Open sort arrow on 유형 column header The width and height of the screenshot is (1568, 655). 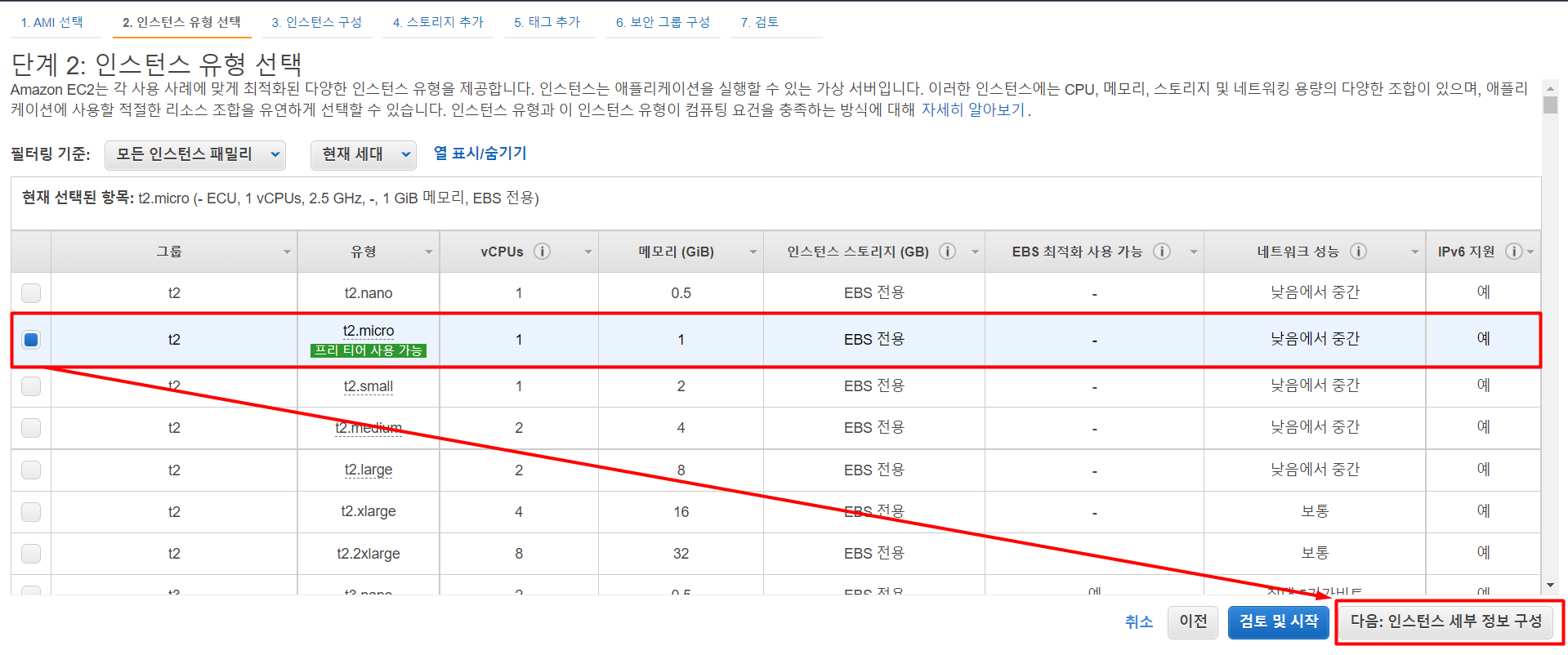429,252
